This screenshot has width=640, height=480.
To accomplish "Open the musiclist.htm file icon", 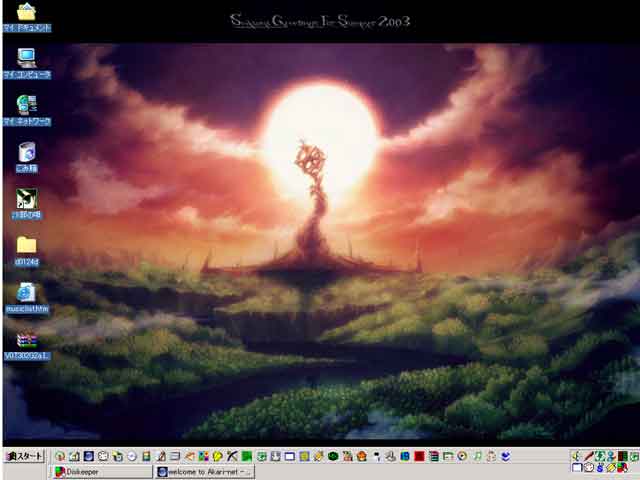I will coord(27,293).
